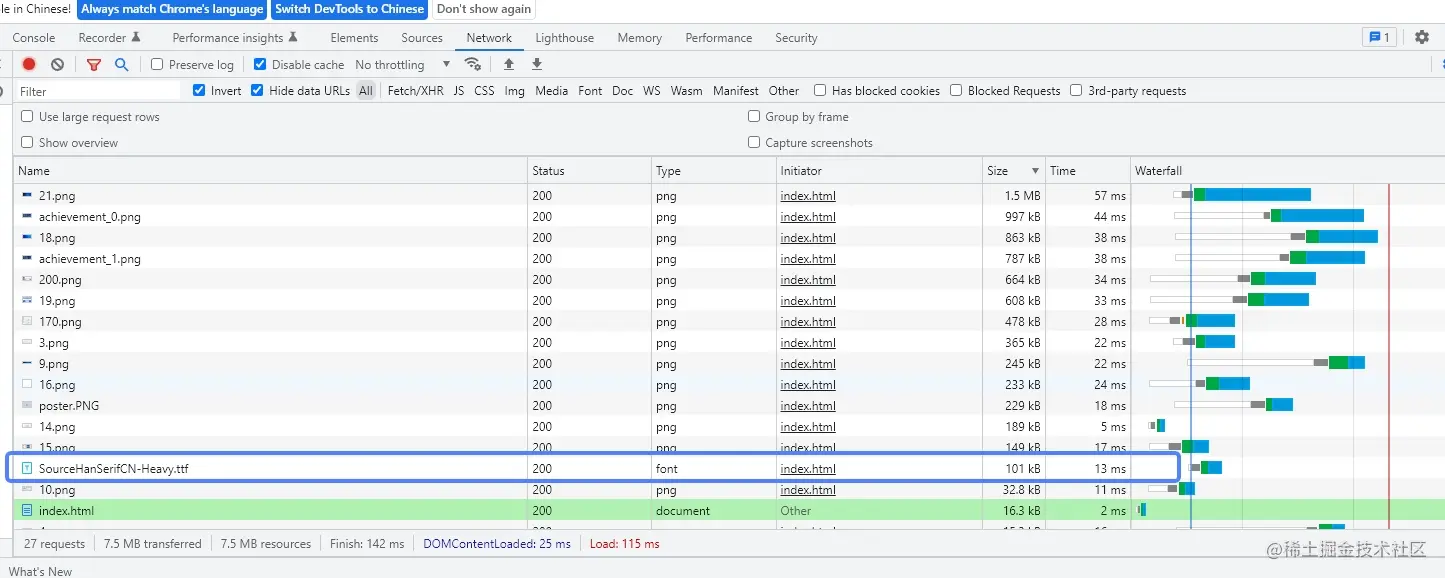1445x578 pixels.
Task: Sort by Time column header
Action: pos(1088,170)
